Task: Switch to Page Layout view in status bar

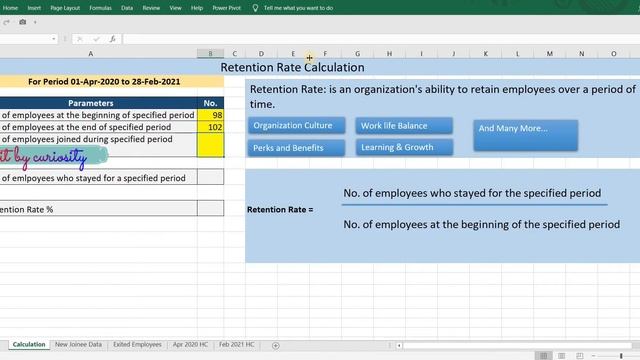Action: click(562, 356)
